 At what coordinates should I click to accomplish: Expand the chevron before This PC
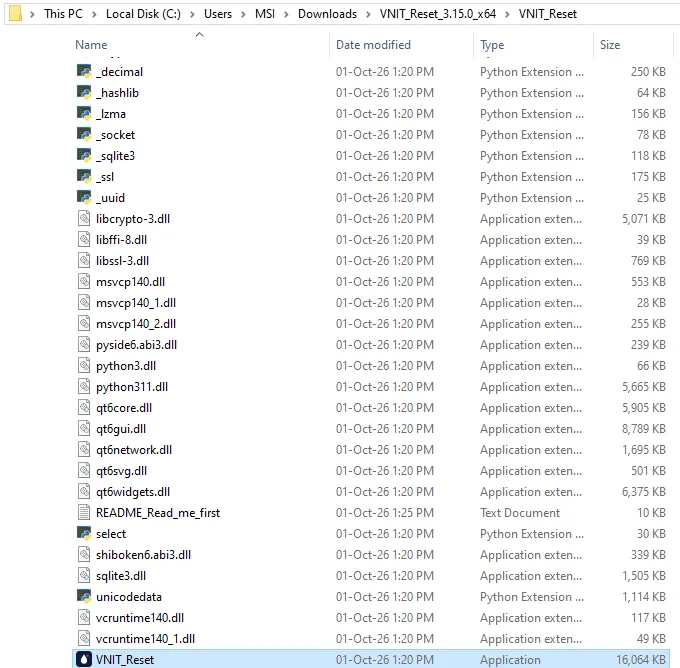[32, 14]
